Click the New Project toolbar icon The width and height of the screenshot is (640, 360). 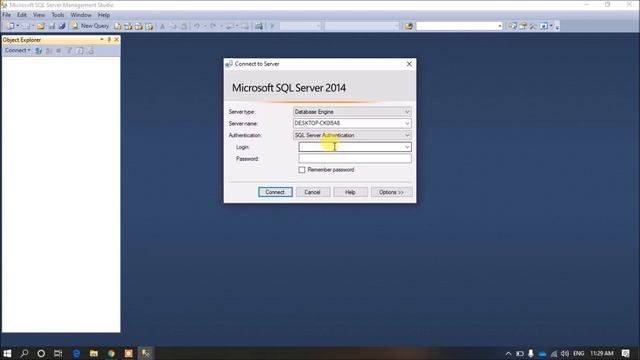point(10,26)
